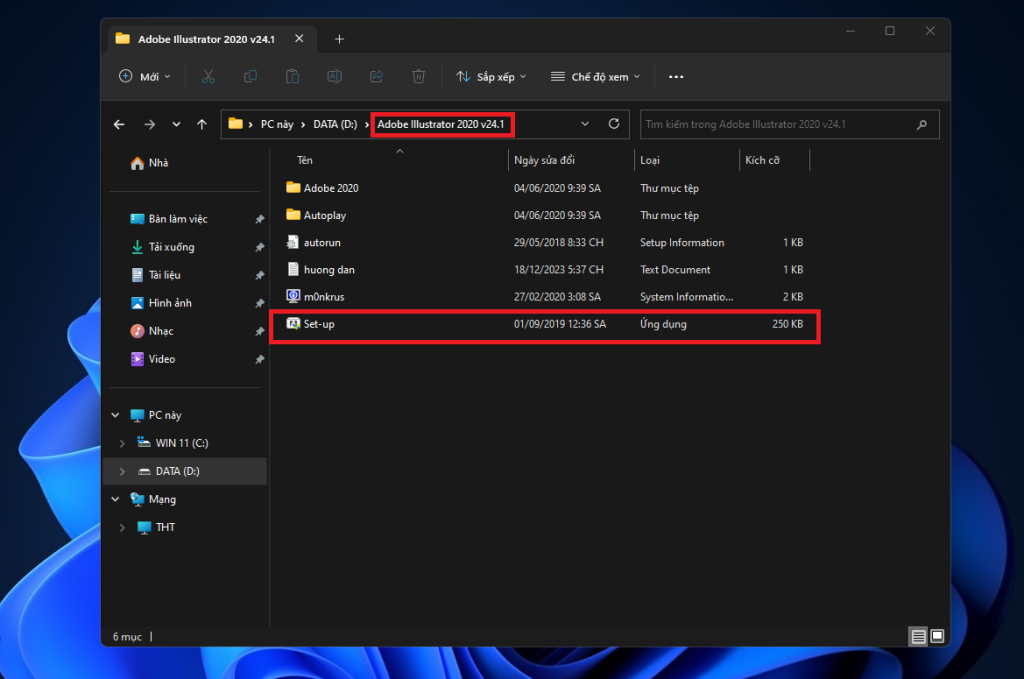
Task: Click the Share icon in toolbar
Action: [x=377, y=76]
